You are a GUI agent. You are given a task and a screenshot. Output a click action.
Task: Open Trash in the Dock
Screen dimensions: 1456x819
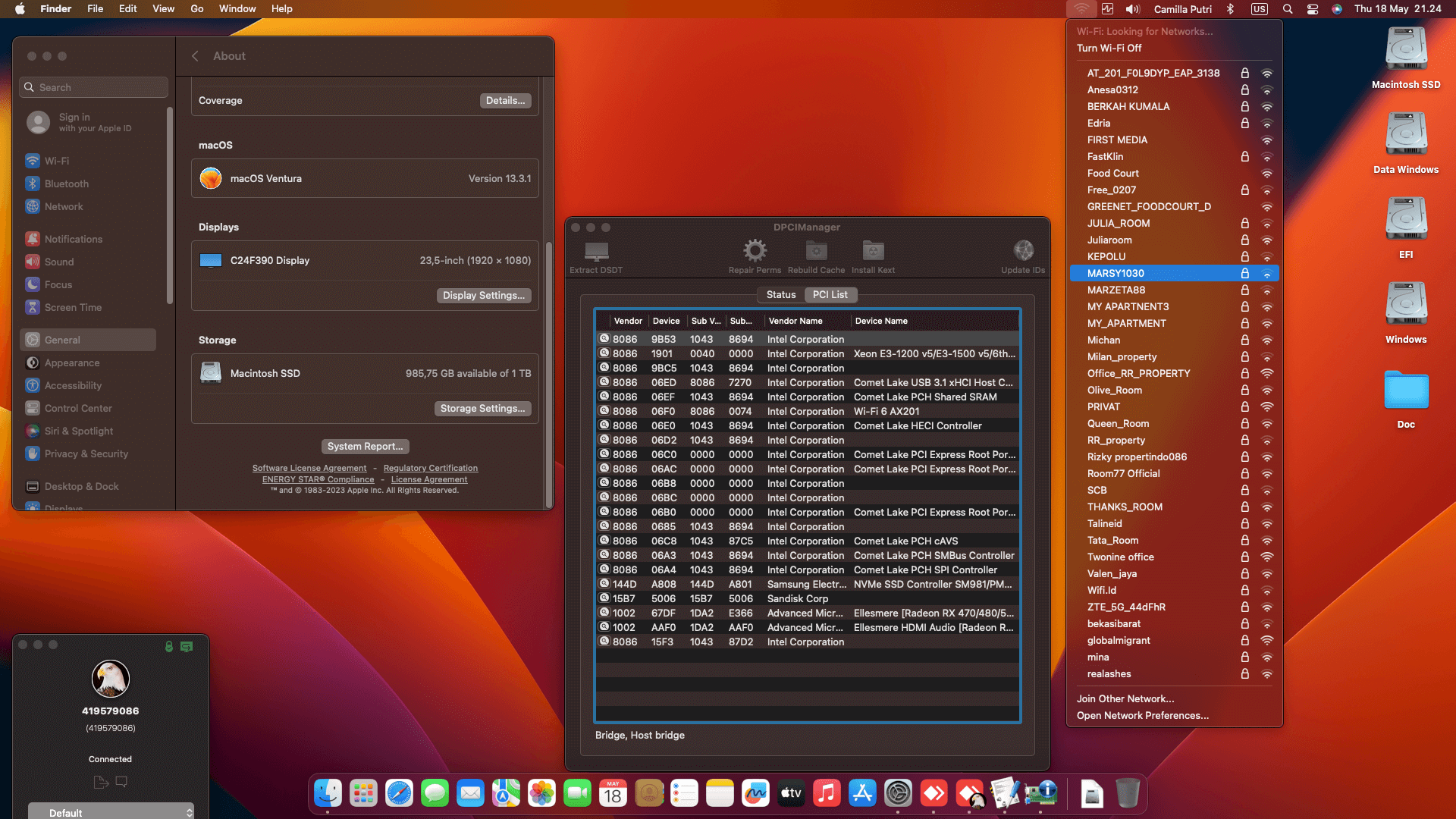[1128, 794]
